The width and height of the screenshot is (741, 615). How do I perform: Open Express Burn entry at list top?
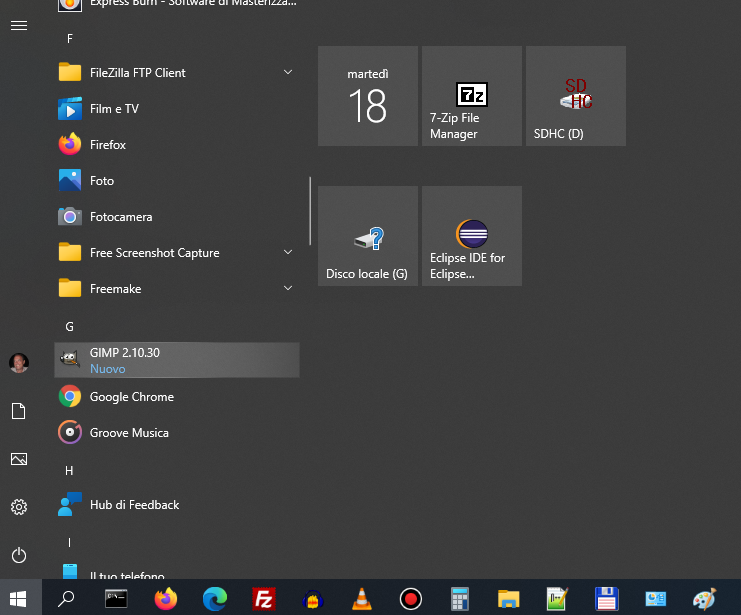click(177, 5)
